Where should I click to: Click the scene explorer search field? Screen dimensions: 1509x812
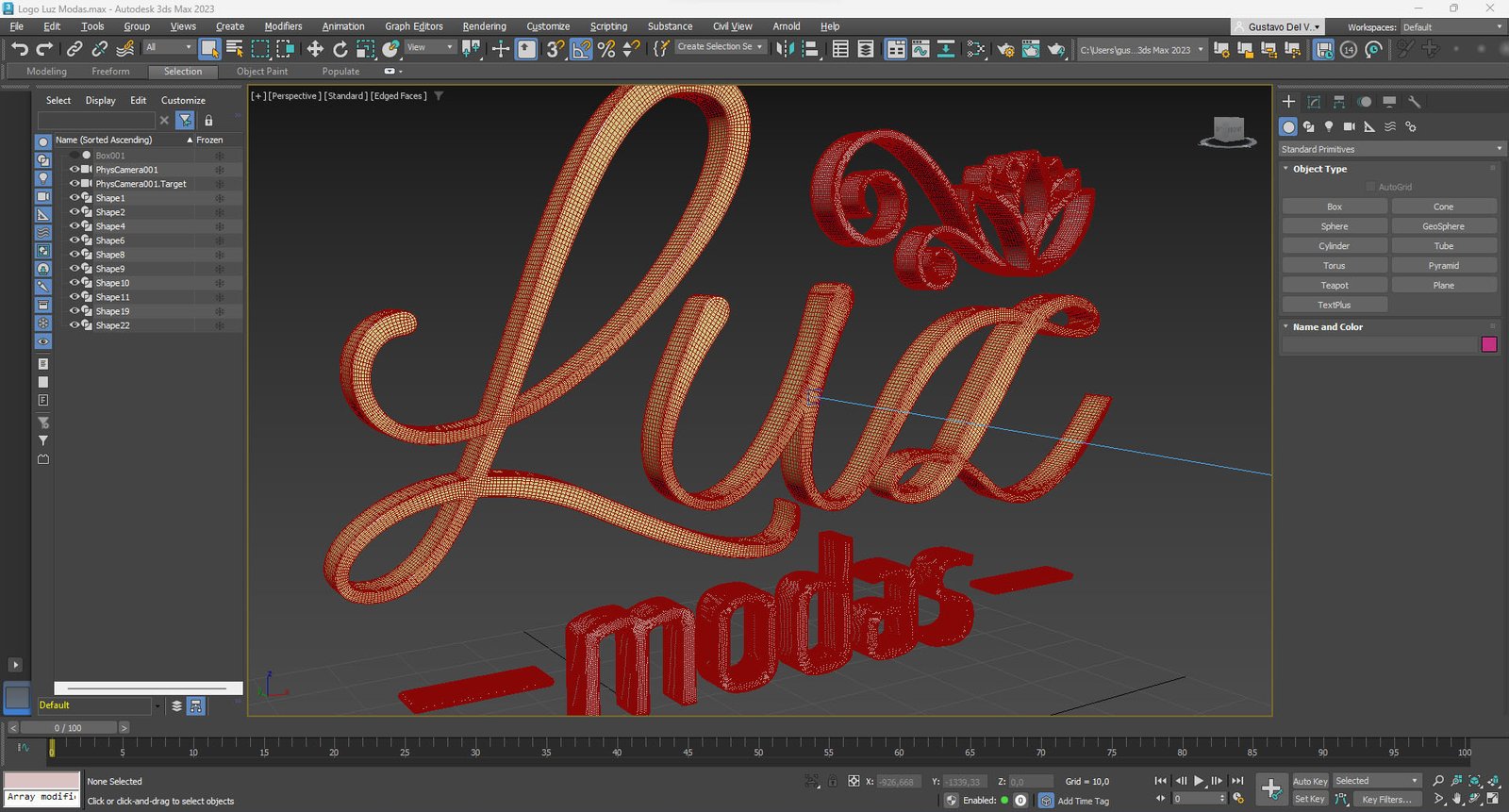click(x=96, y=121)
